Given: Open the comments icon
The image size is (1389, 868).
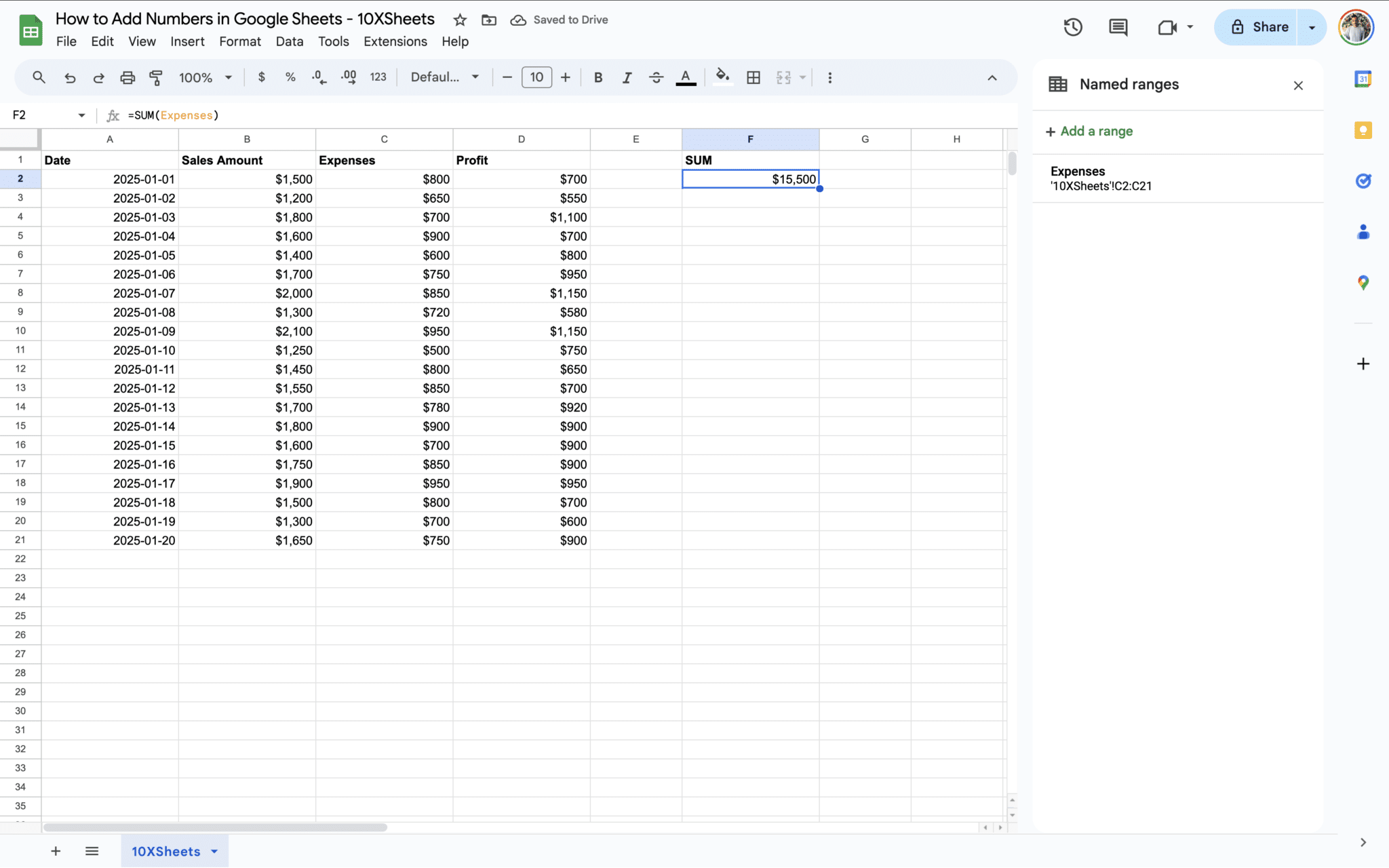Looking at the screenshot, I should tap(1118, 27).
